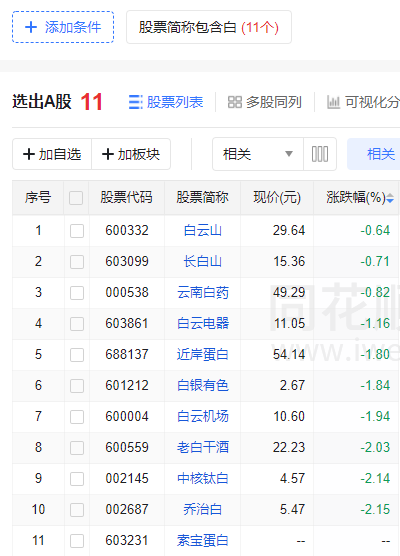This screenshot has height=556, width=400.
Task: Open the 可视化分析 tab
Action: (x=363, y=102)
